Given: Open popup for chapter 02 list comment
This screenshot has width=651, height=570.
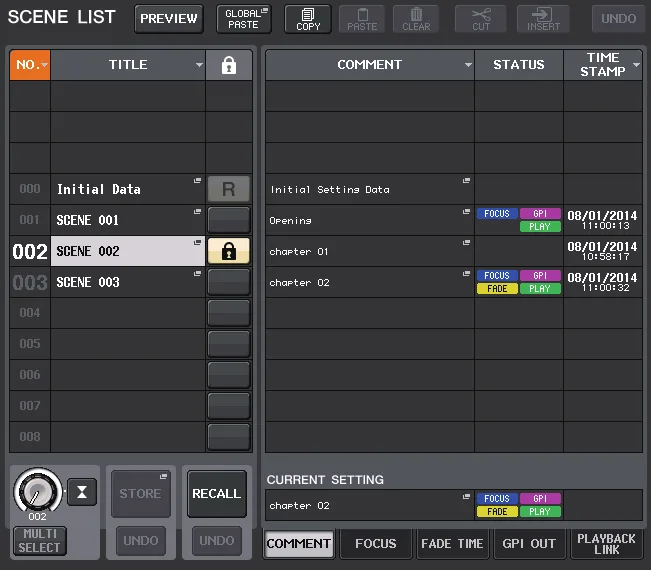Looking at the screenshot, I should (466, 274).
